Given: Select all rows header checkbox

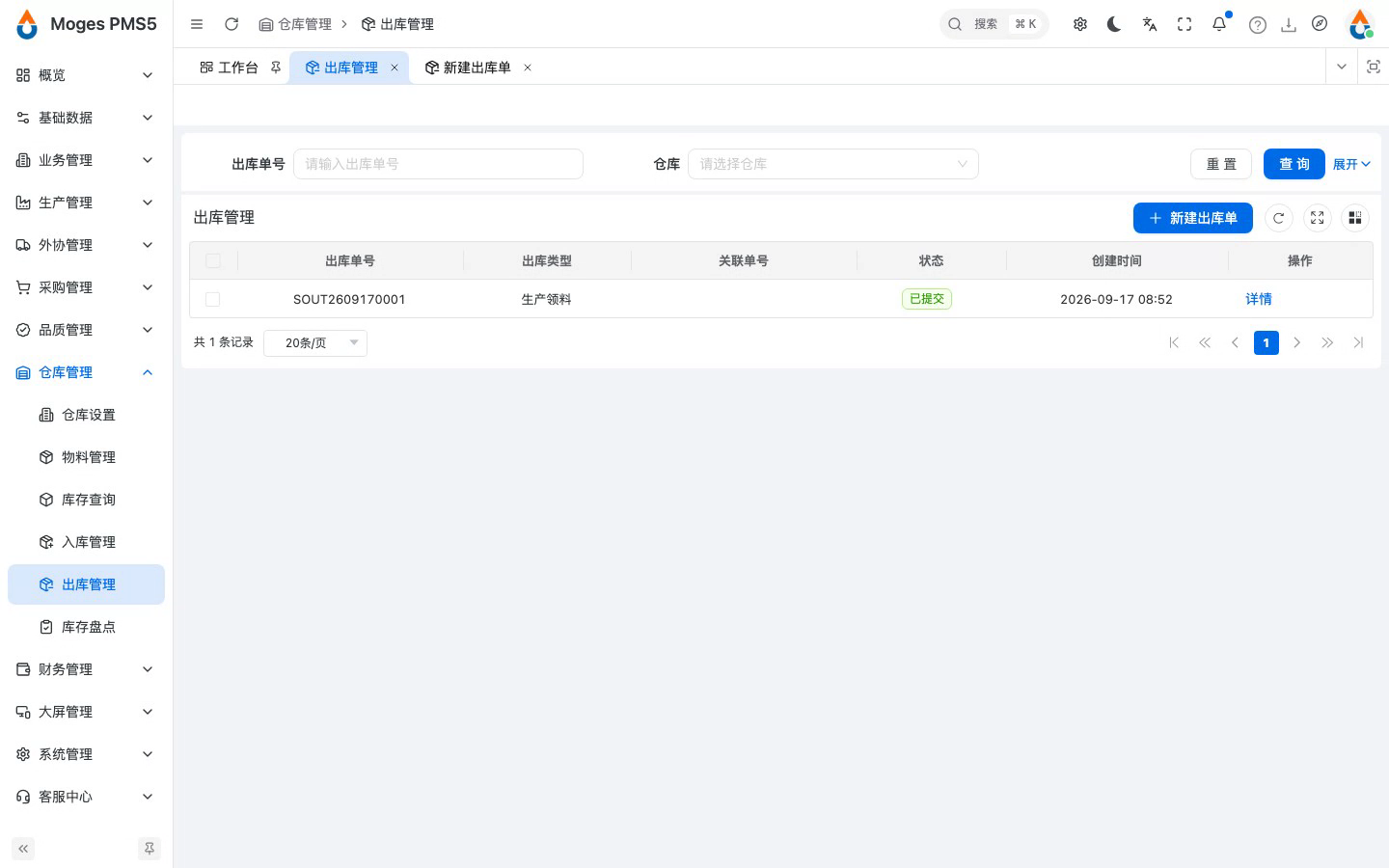Looking at the screenshot, I should (x=213, y=260).
